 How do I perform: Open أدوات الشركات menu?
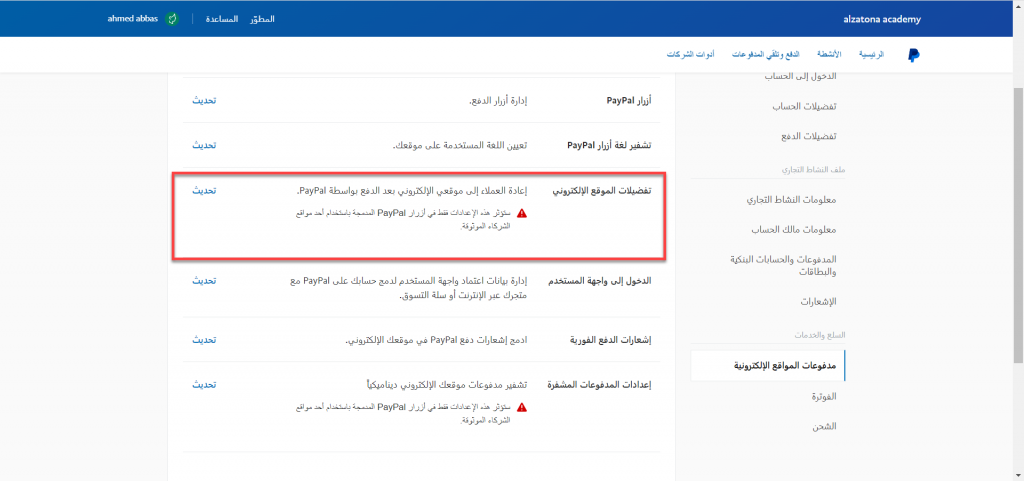[x=690, y=55]
